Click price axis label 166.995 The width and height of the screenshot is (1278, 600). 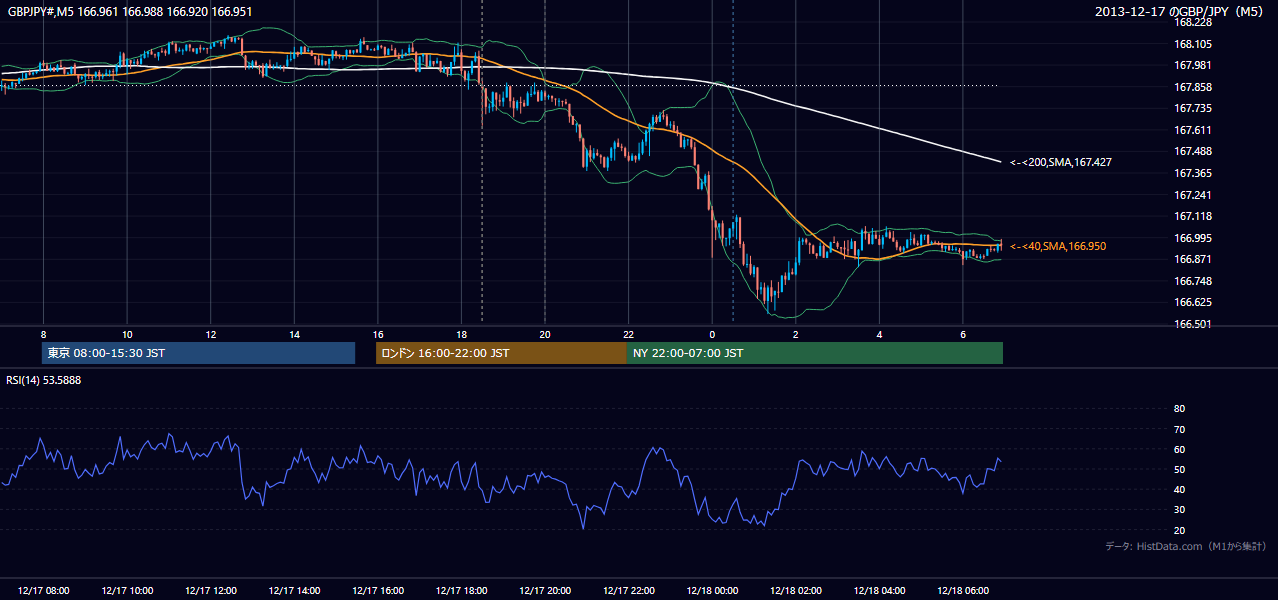(1193, 238)
